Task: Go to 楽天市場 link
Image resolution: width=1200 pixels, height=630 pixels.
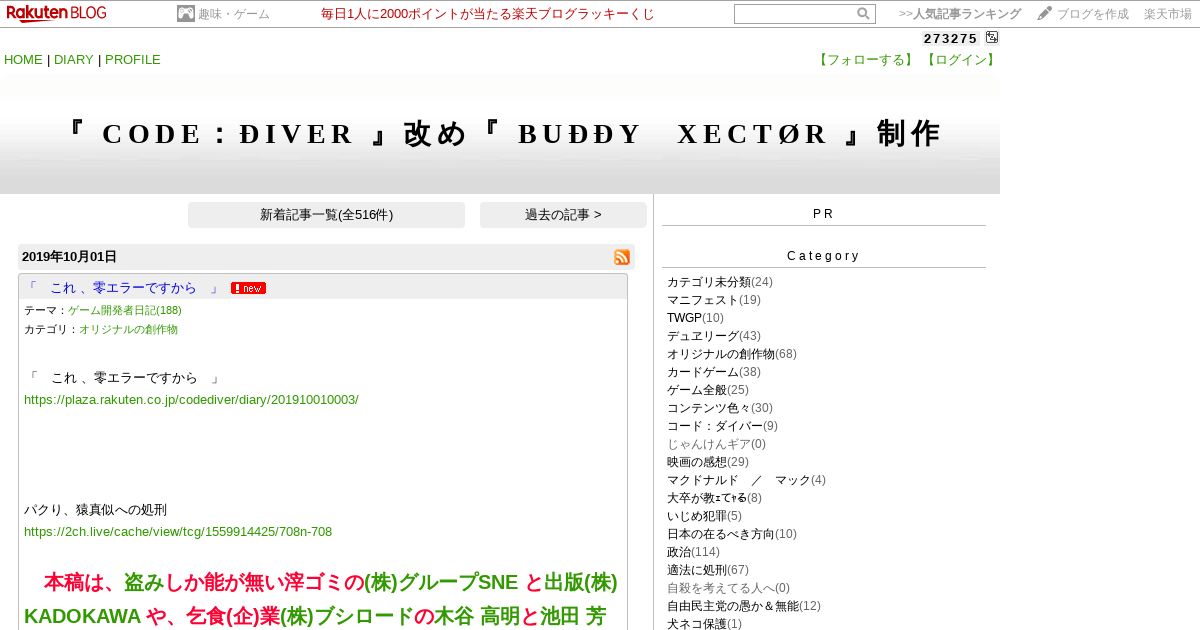Action: [1168, 14]
